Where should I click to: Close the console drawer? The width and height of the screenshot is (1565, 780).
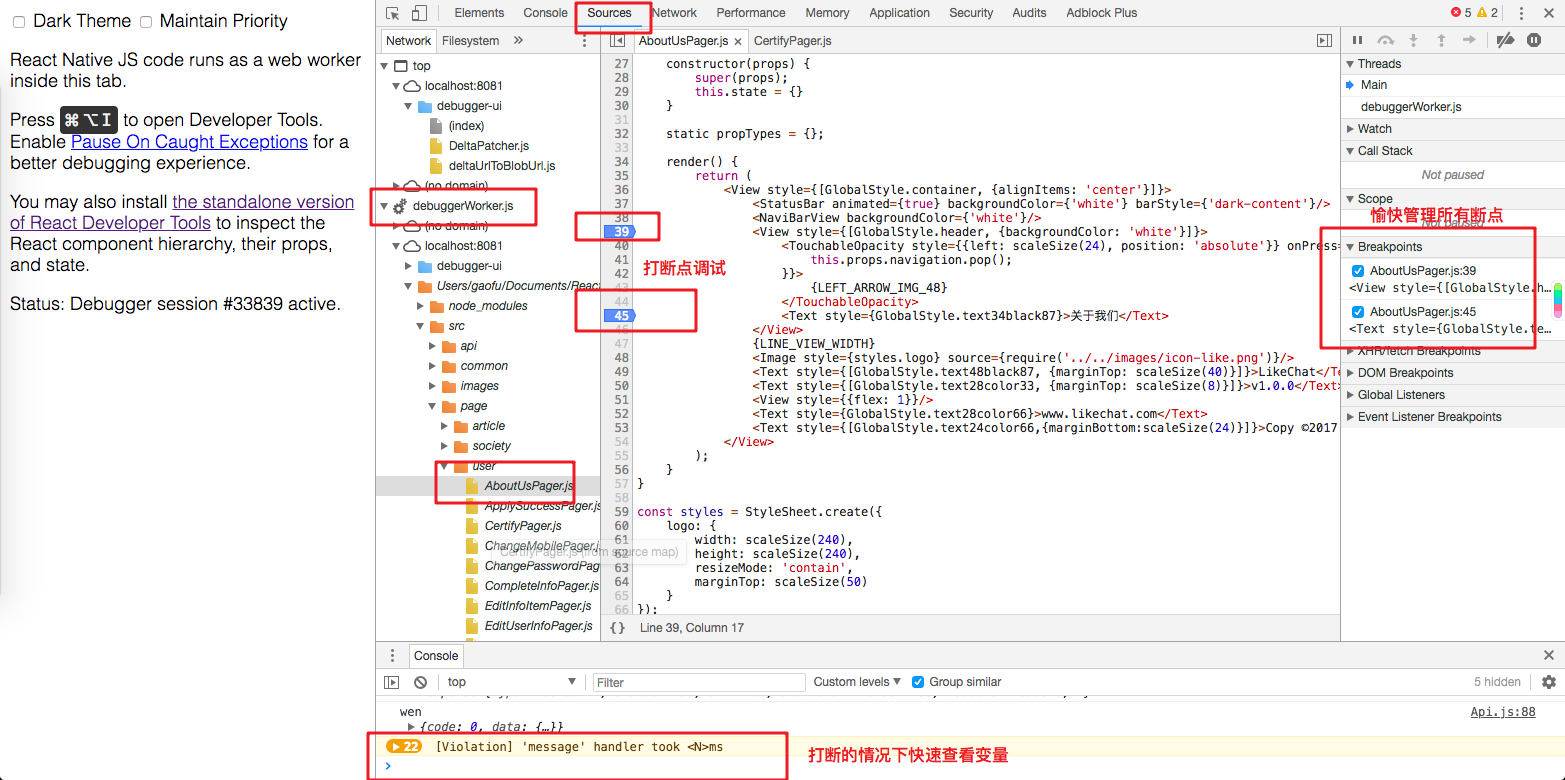pyautogui.click(x=1549, y=656)
